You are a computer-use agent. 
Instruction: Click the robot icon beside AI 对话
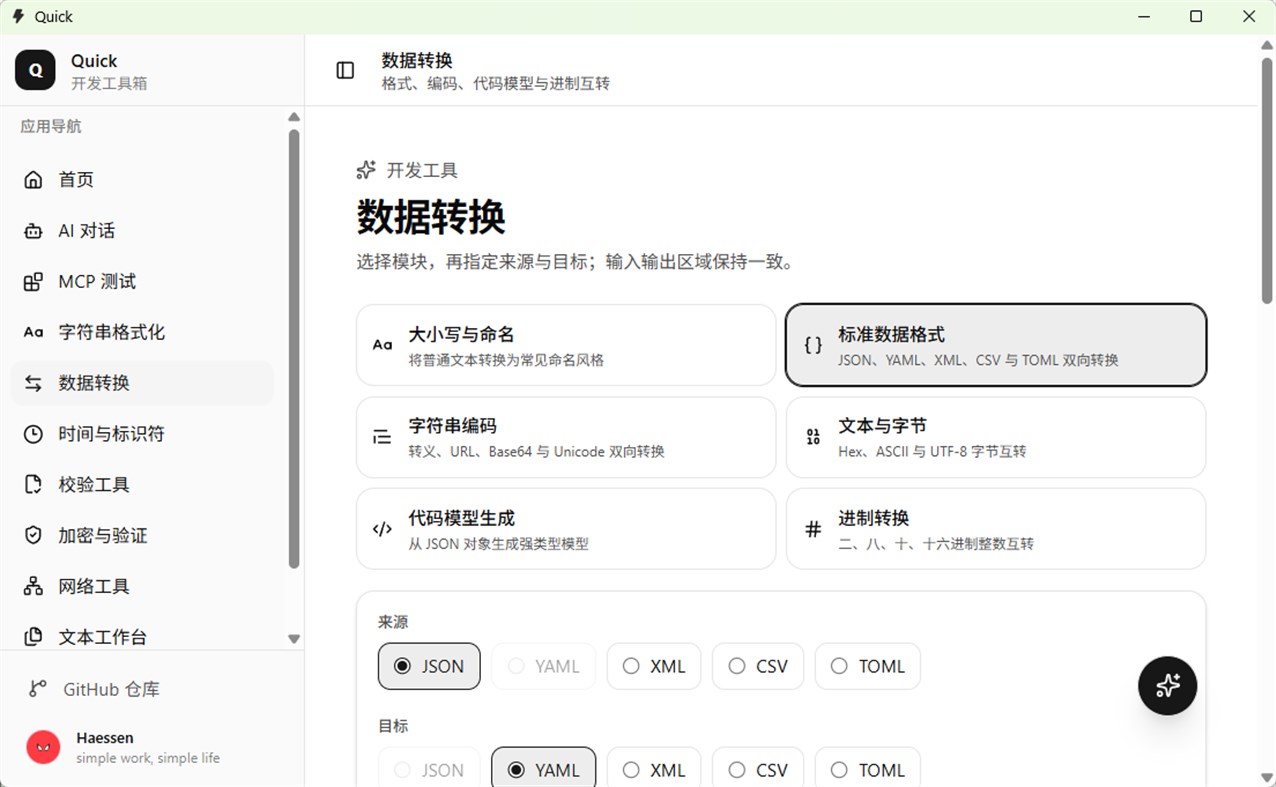[x=33, y=231]
